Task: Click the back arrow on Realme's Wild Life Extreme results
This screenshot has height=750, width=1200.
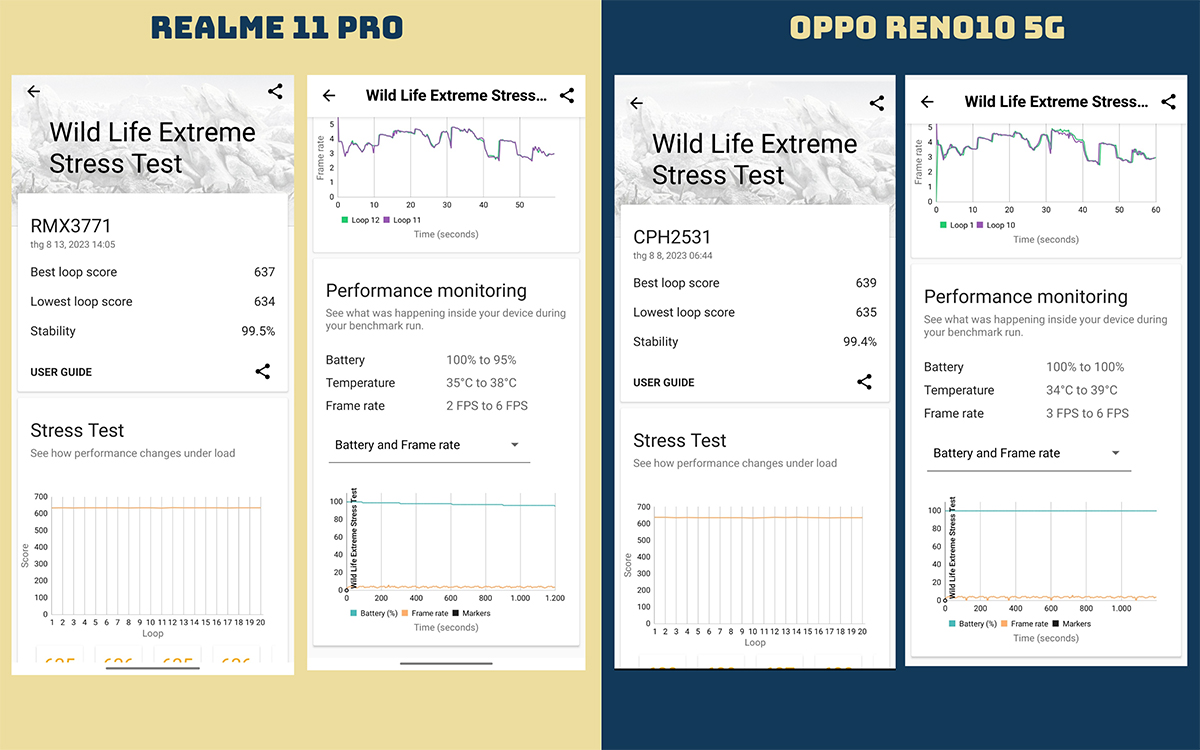Action: pyautogui.click(x=33, y=91)
